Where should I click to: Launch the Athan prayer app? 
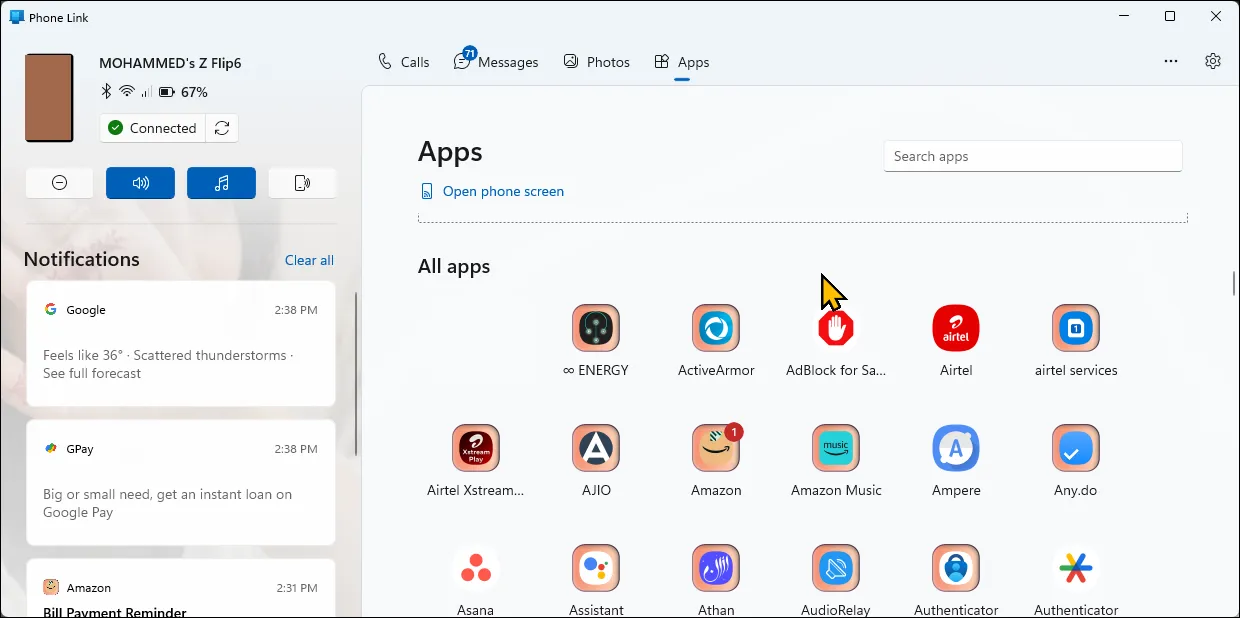pos(716,568)
